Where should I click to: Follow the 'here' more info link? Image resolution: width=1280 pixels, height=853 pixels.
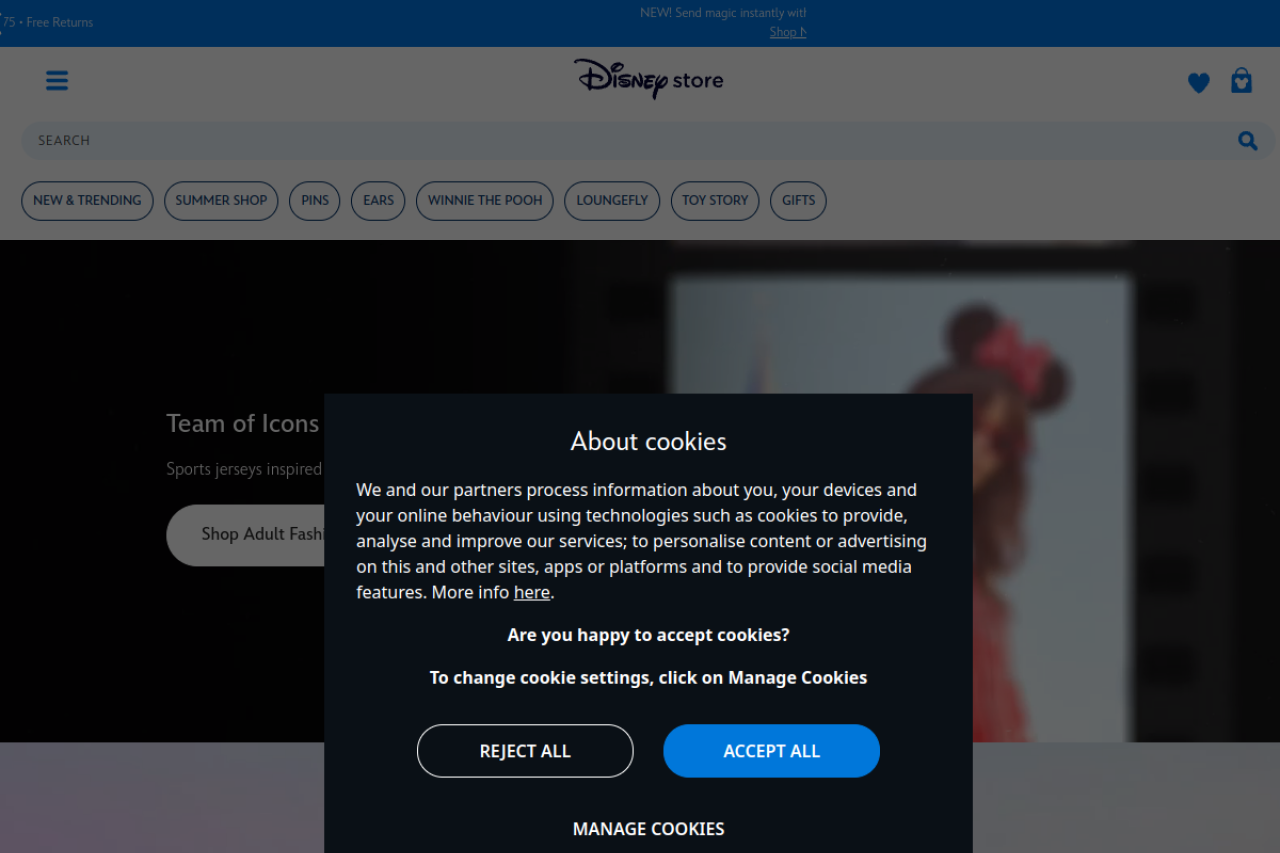coord(531,593)
